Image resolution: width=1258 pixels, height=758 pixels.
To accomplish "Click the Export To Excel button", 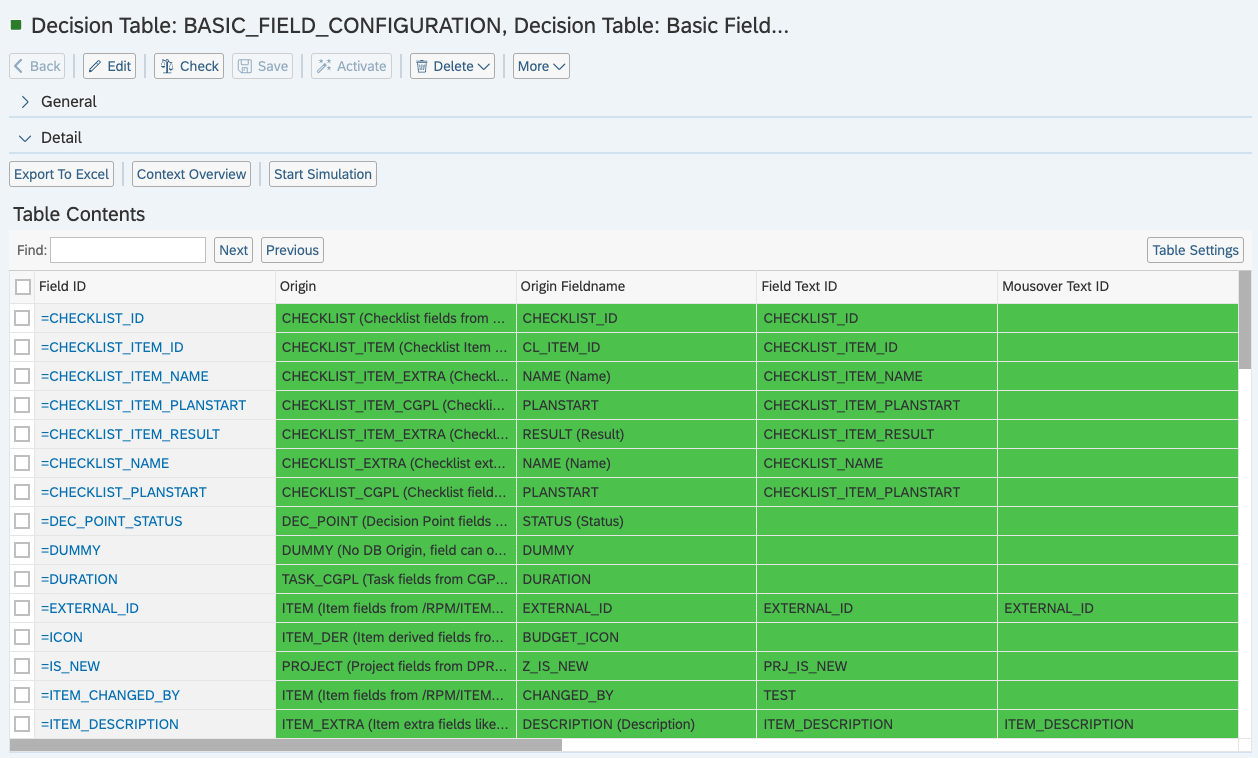I will [62, 174].
